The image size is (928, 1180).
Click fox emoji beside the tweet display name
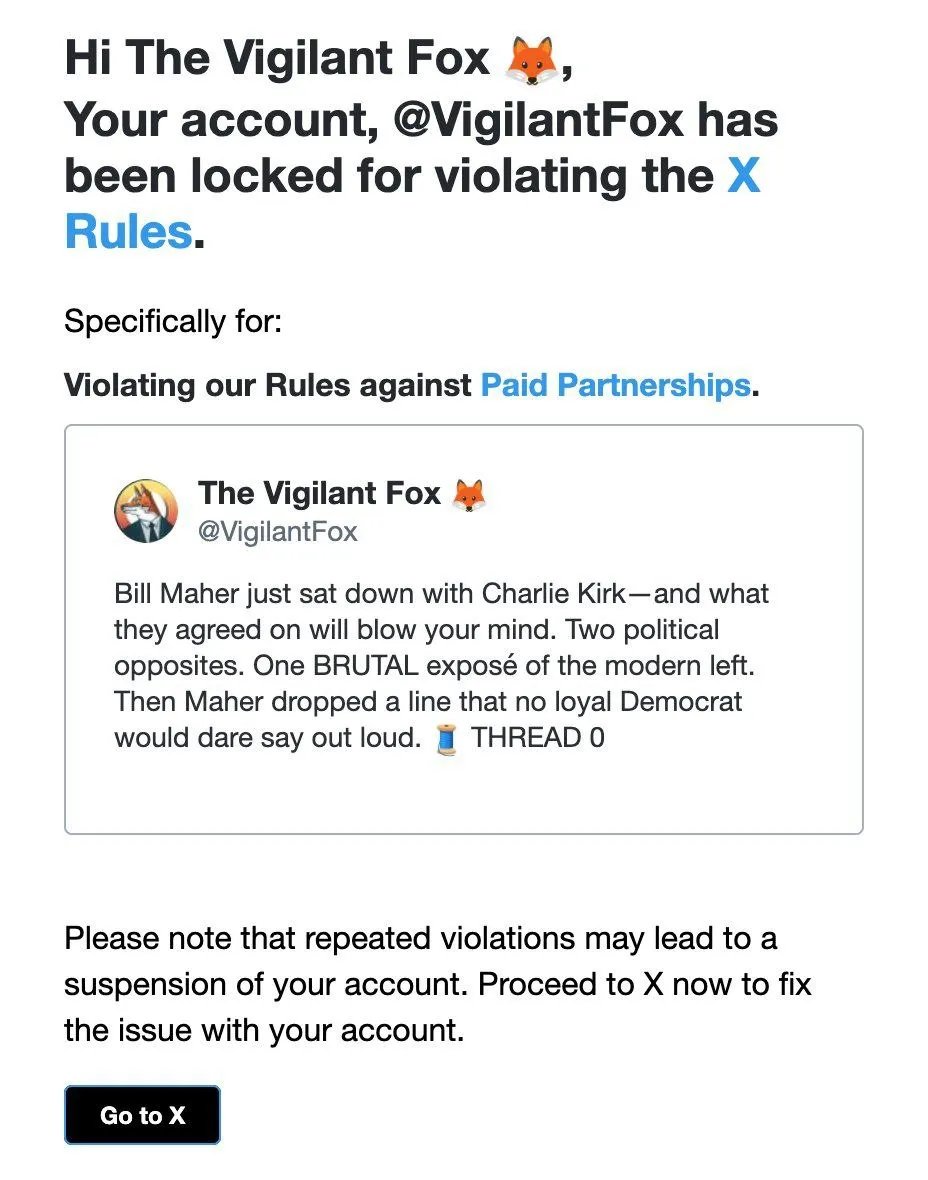[x=468, y=493]
